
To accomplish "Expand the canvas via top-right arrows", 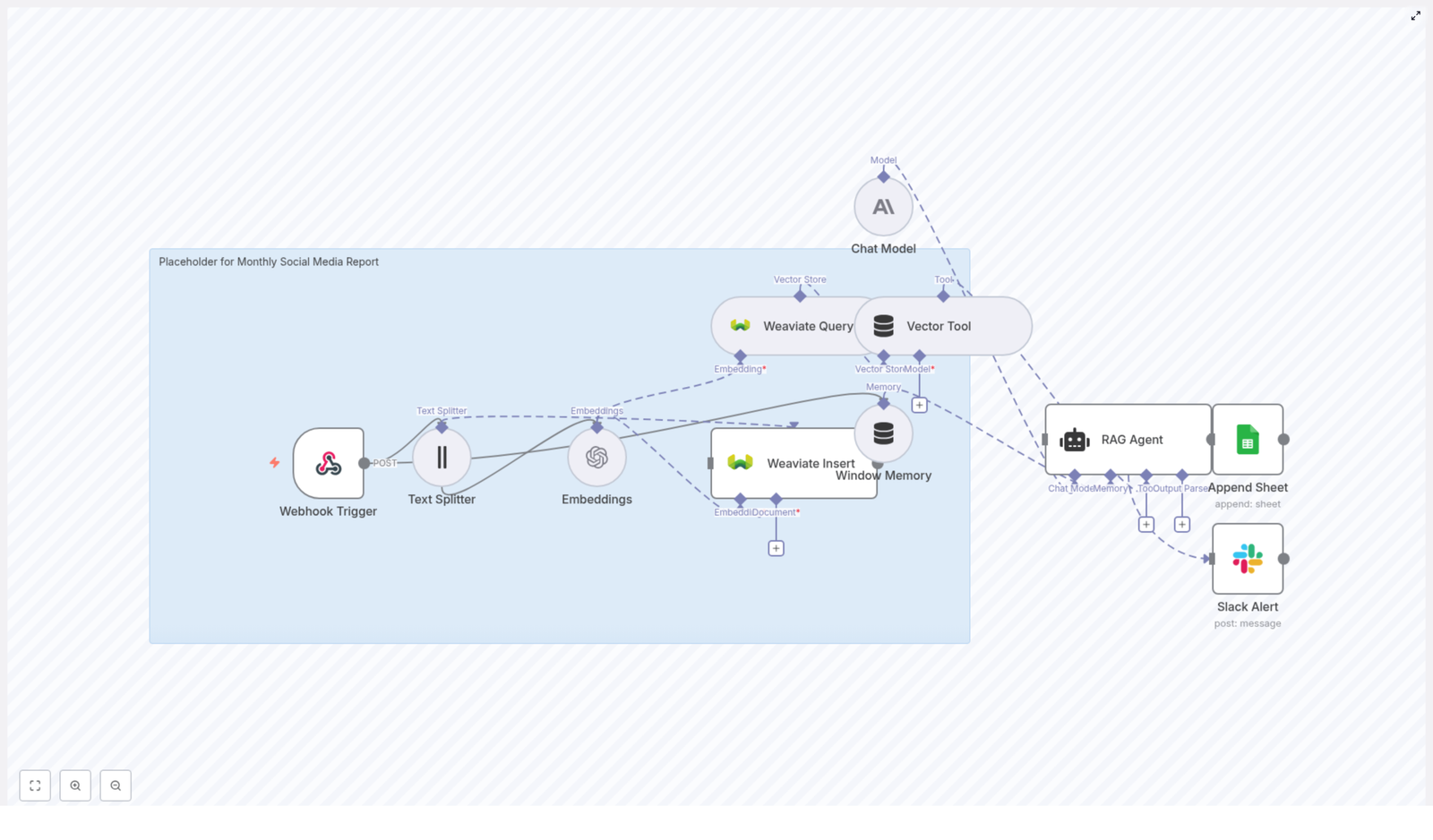I will (x=1416, y=15).
